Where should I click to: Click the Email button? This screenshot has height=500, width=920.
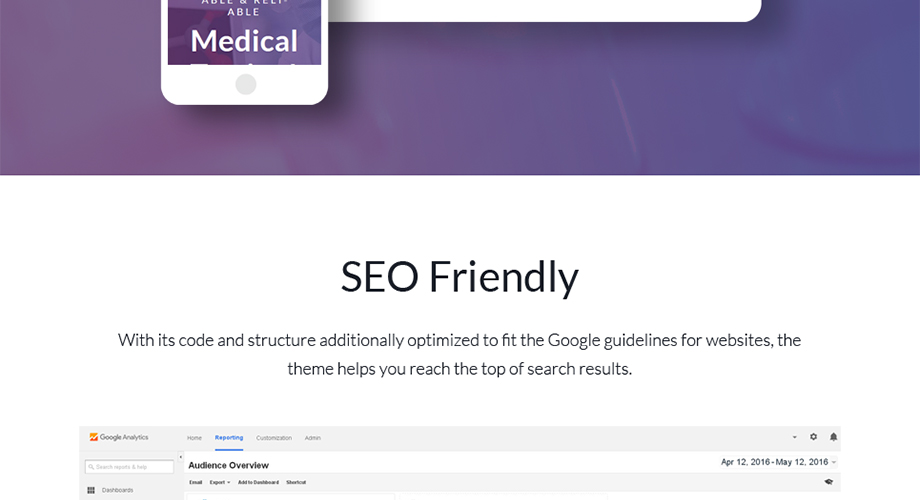tap(195, 482)
